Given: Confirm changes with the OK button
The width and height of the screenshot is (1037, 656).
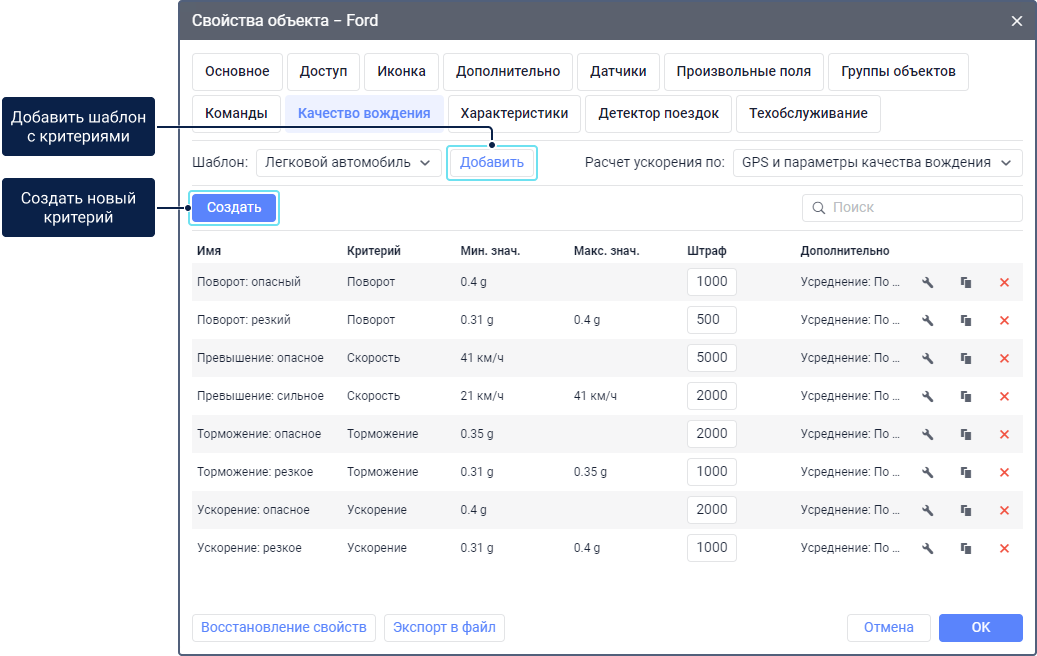Looking at the screenshot, I should (x=980, y=628).
